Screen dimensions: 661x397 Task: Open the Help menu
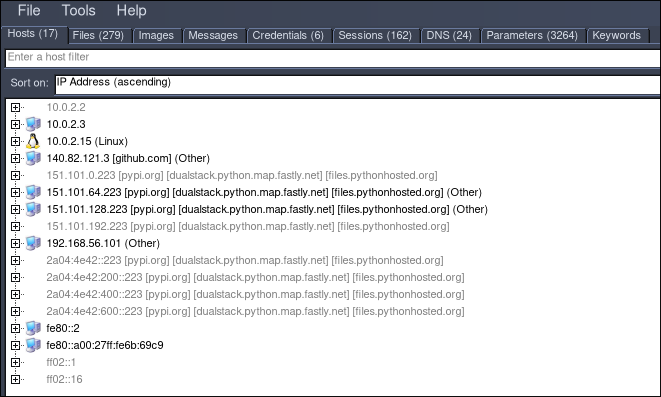click(132, 11)
